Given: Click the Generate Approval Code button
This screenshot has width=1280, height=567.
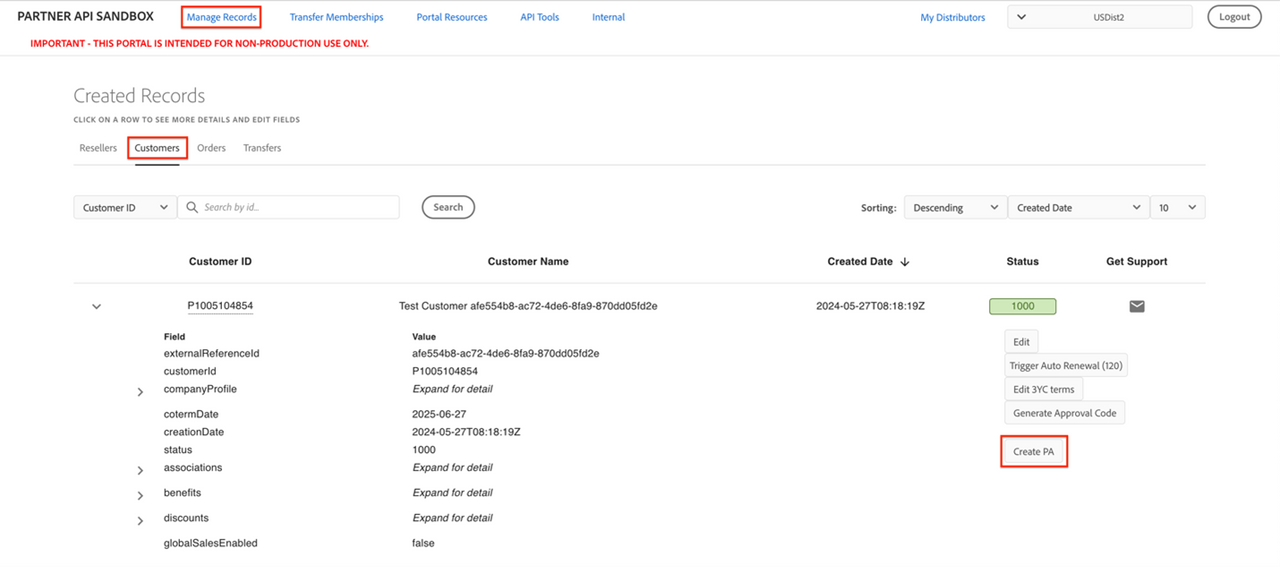Looking at the screenshot, I should [1064, 413].
